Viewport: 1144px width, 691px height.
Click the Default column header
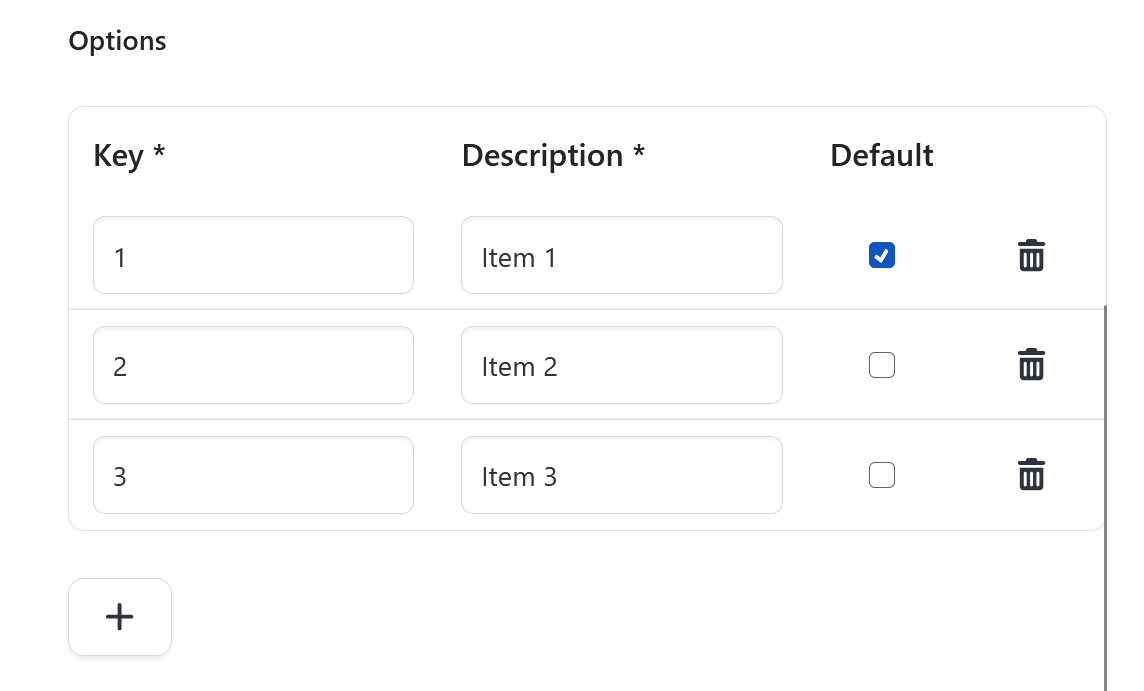tap(882, 157)
